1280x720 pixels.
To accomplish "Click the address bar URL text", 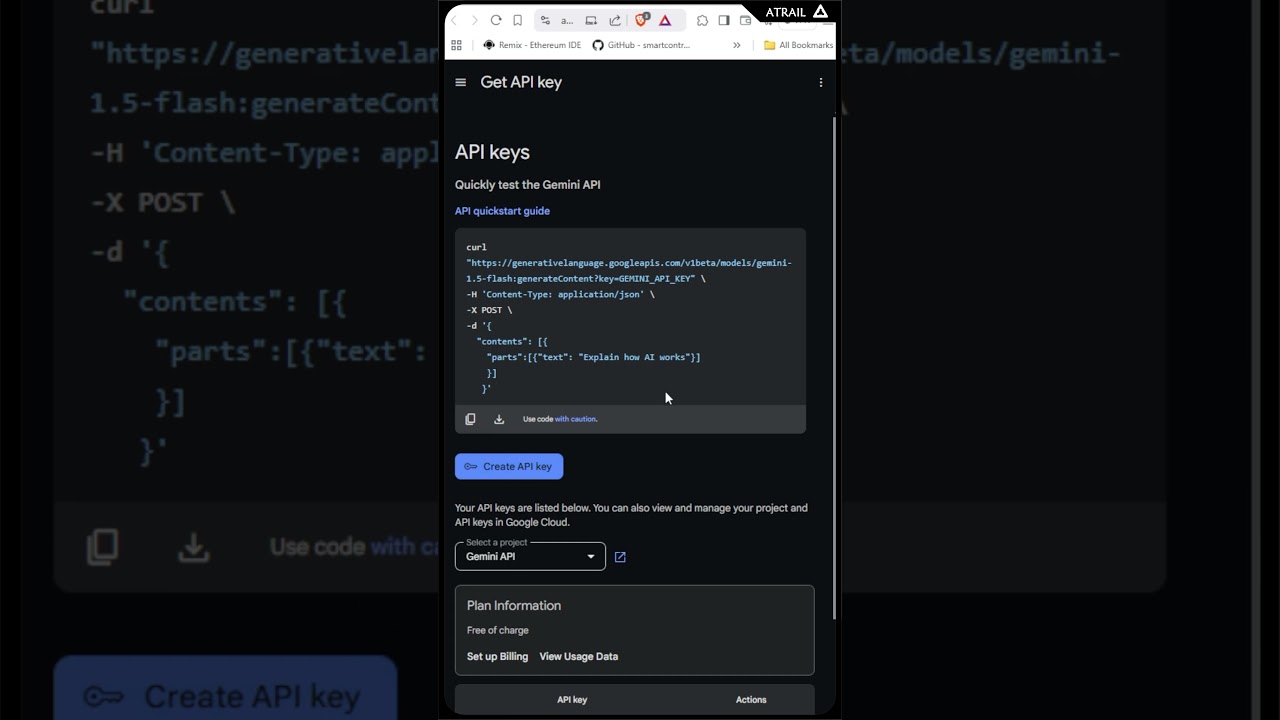I will [x=567, y=20].
